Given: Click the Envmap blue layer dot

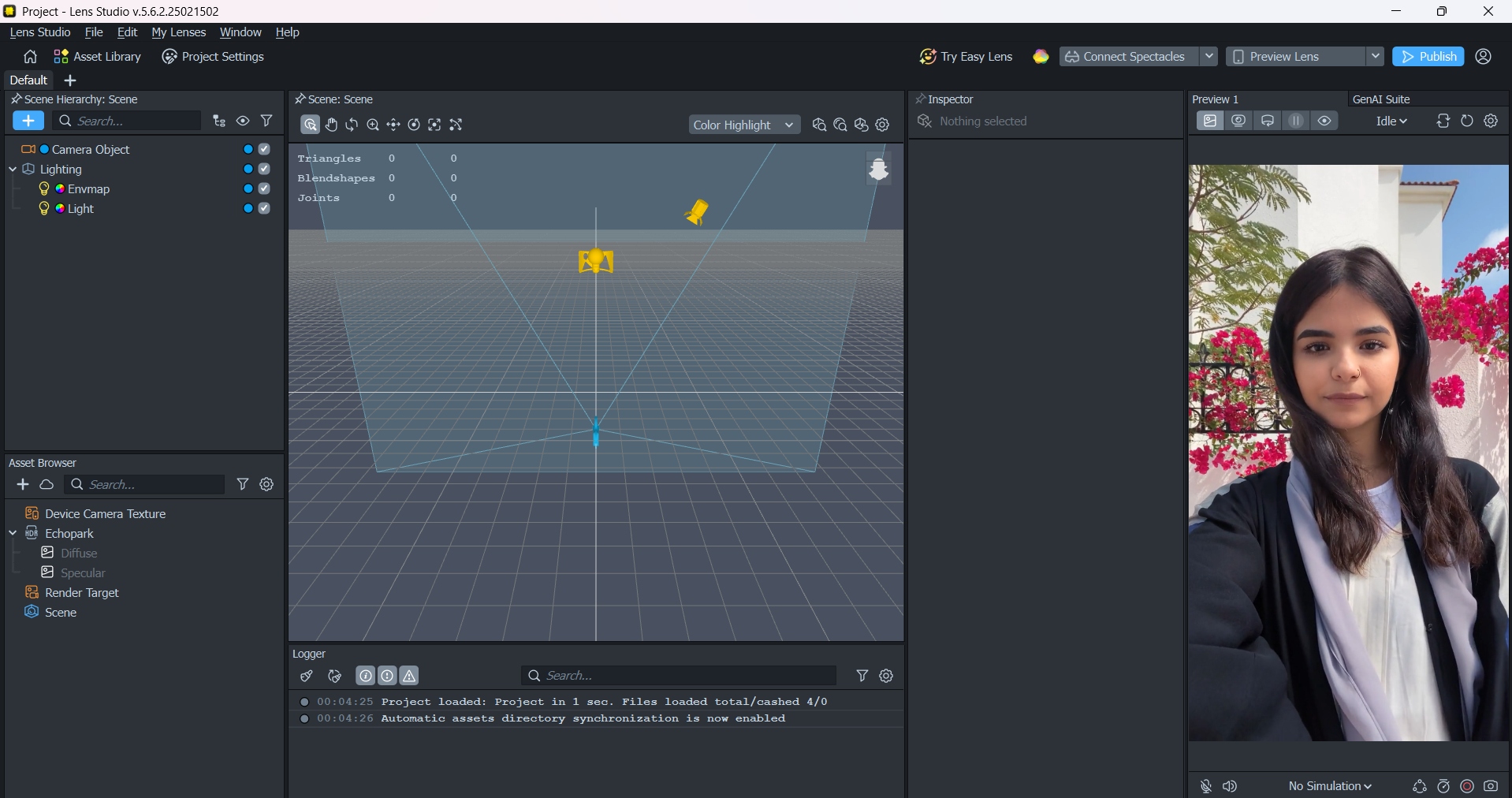Looking at the screenshot, I should 248,188.
